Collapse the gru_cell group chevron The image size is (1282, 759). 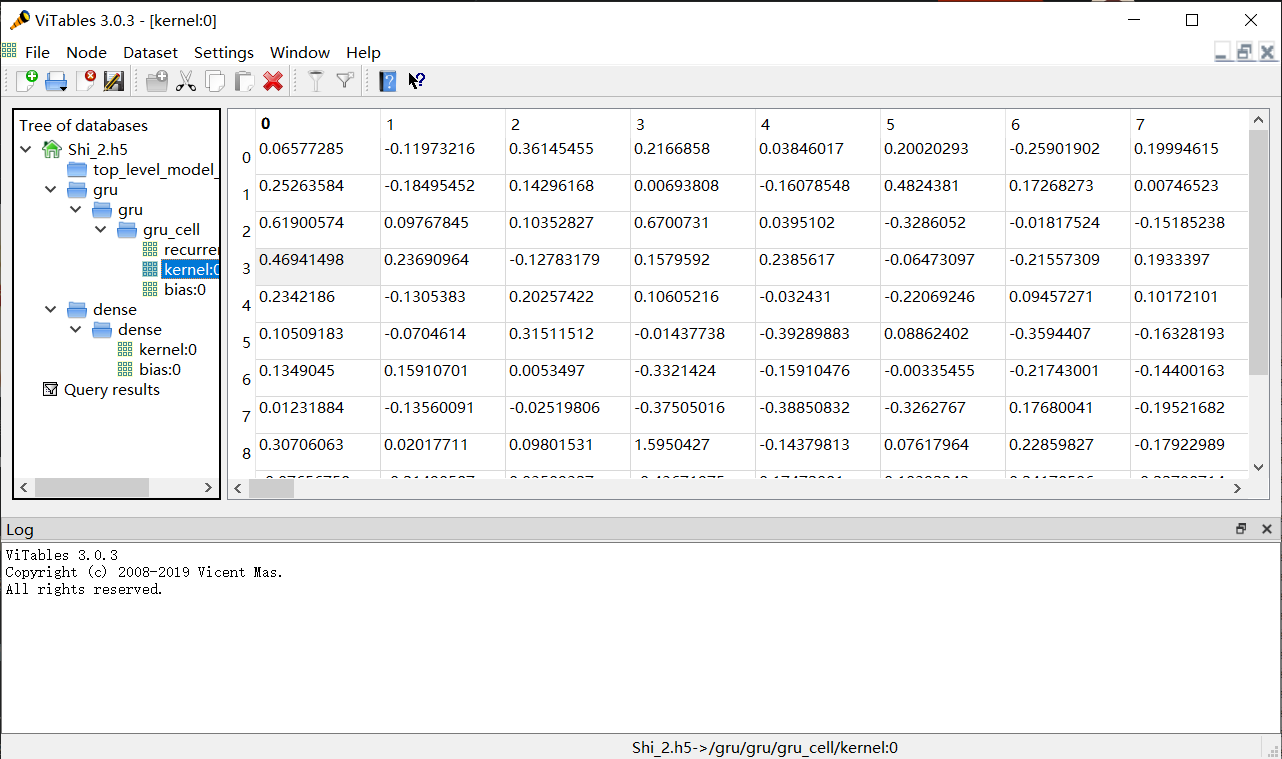(101, 230)
